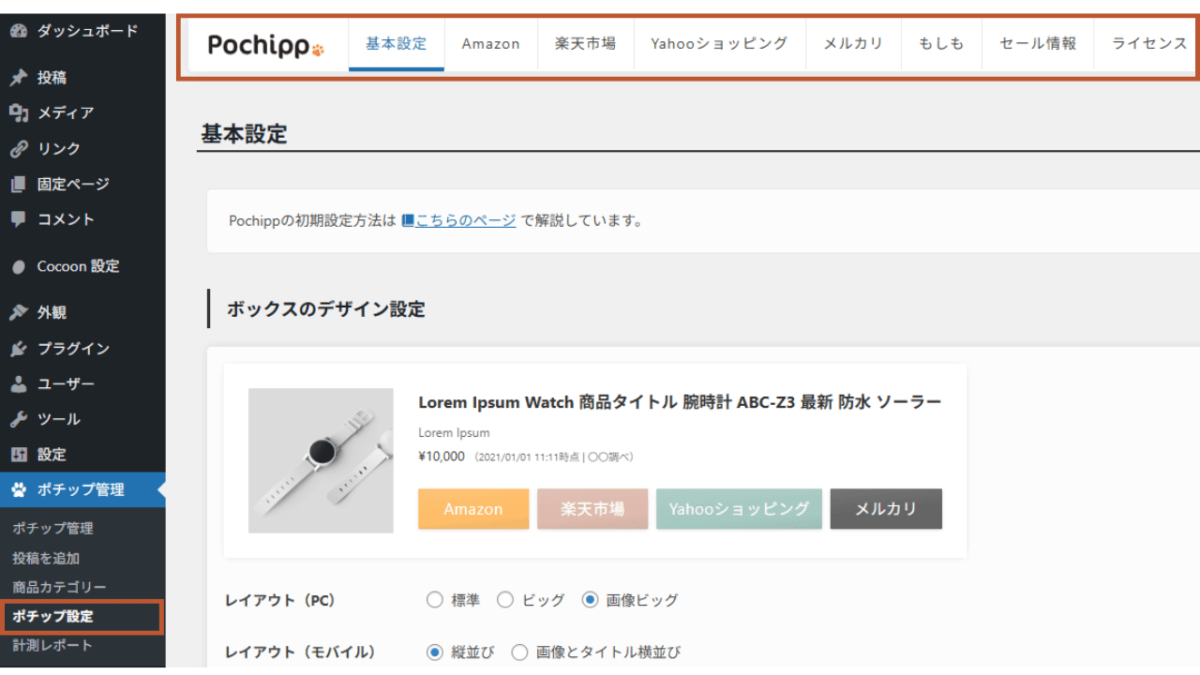Click the paintbrush icon beside 外観
The width and height of the screenshot is (1200, 675).
coord(18,313)
